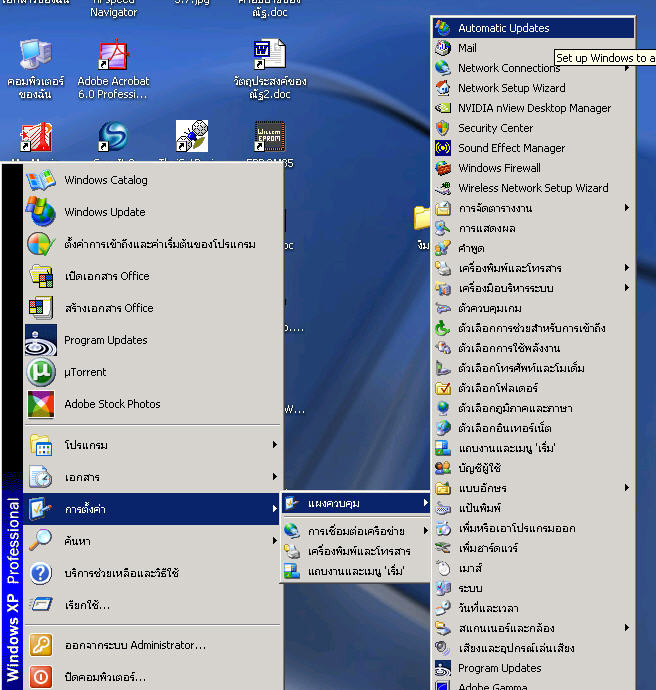Expand the การจัดตารางงาน submenu arrow
This screenshot has width=656, height=690.
627,208
